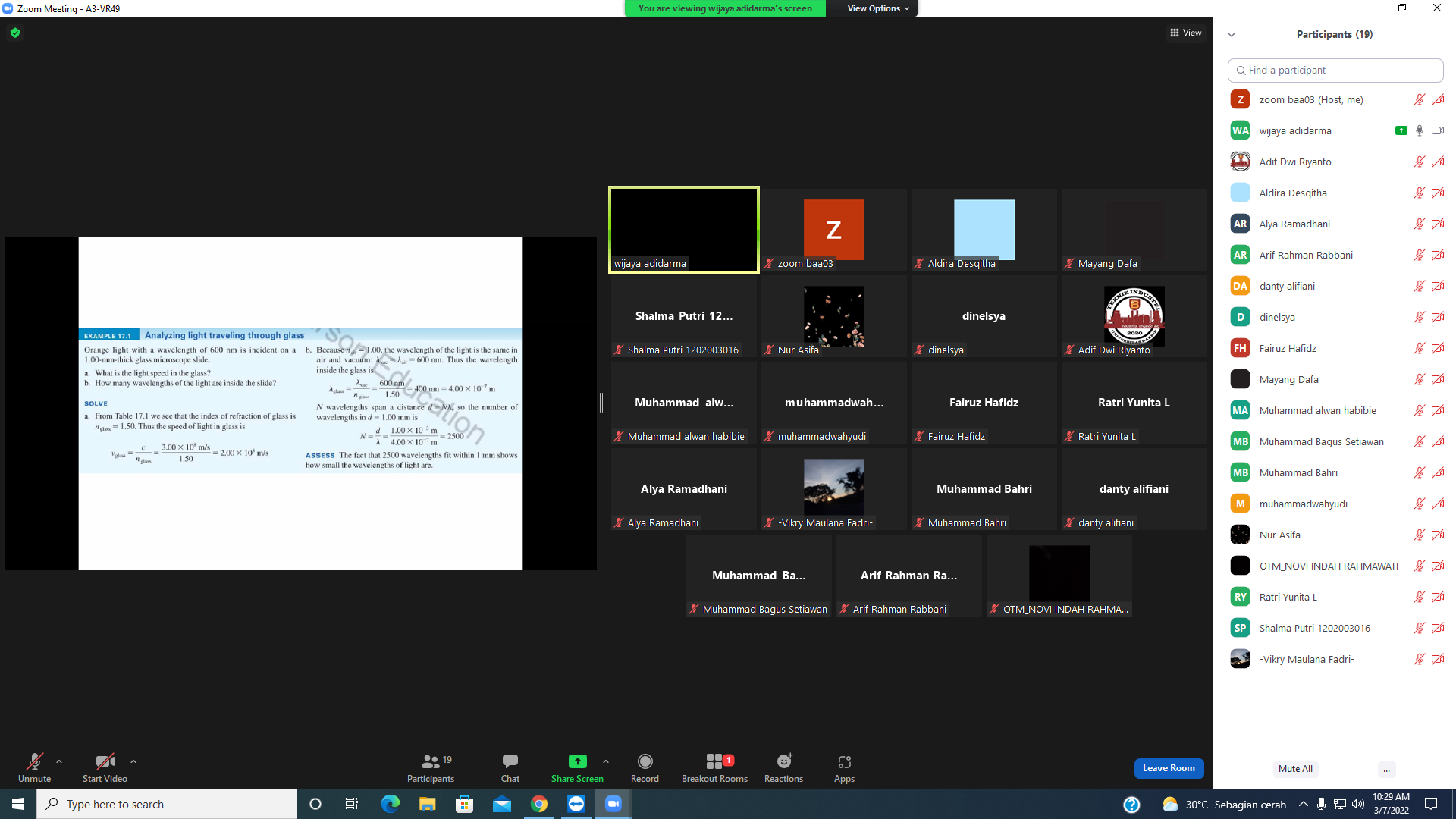
Task: Open video options arrow next to Start Video
Action: point(133,761)
